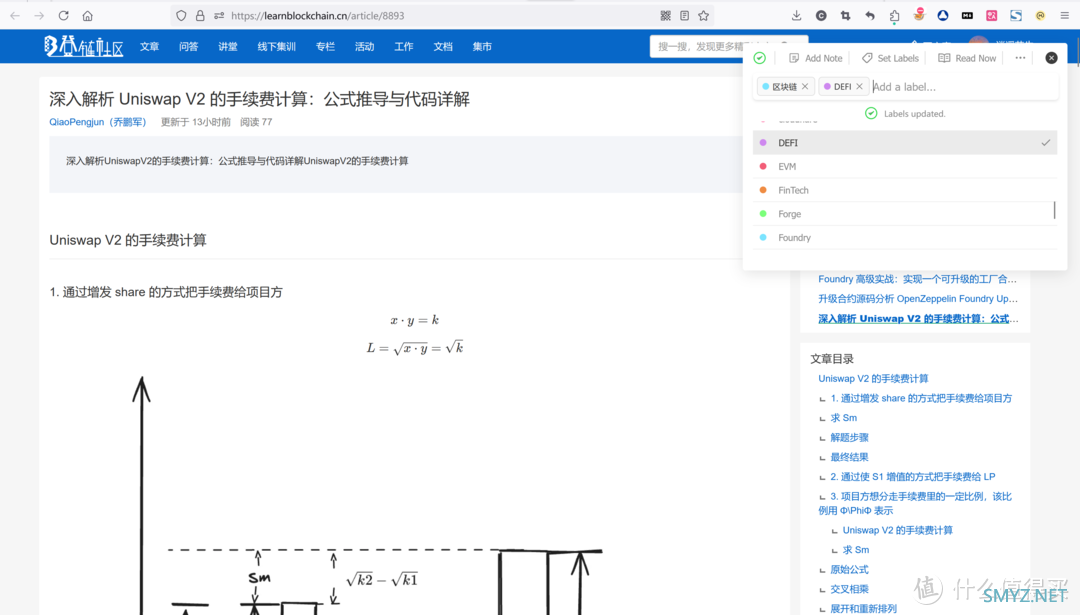Jump to section 2 通过使 S1 增值 in contents

pos(913,477)
